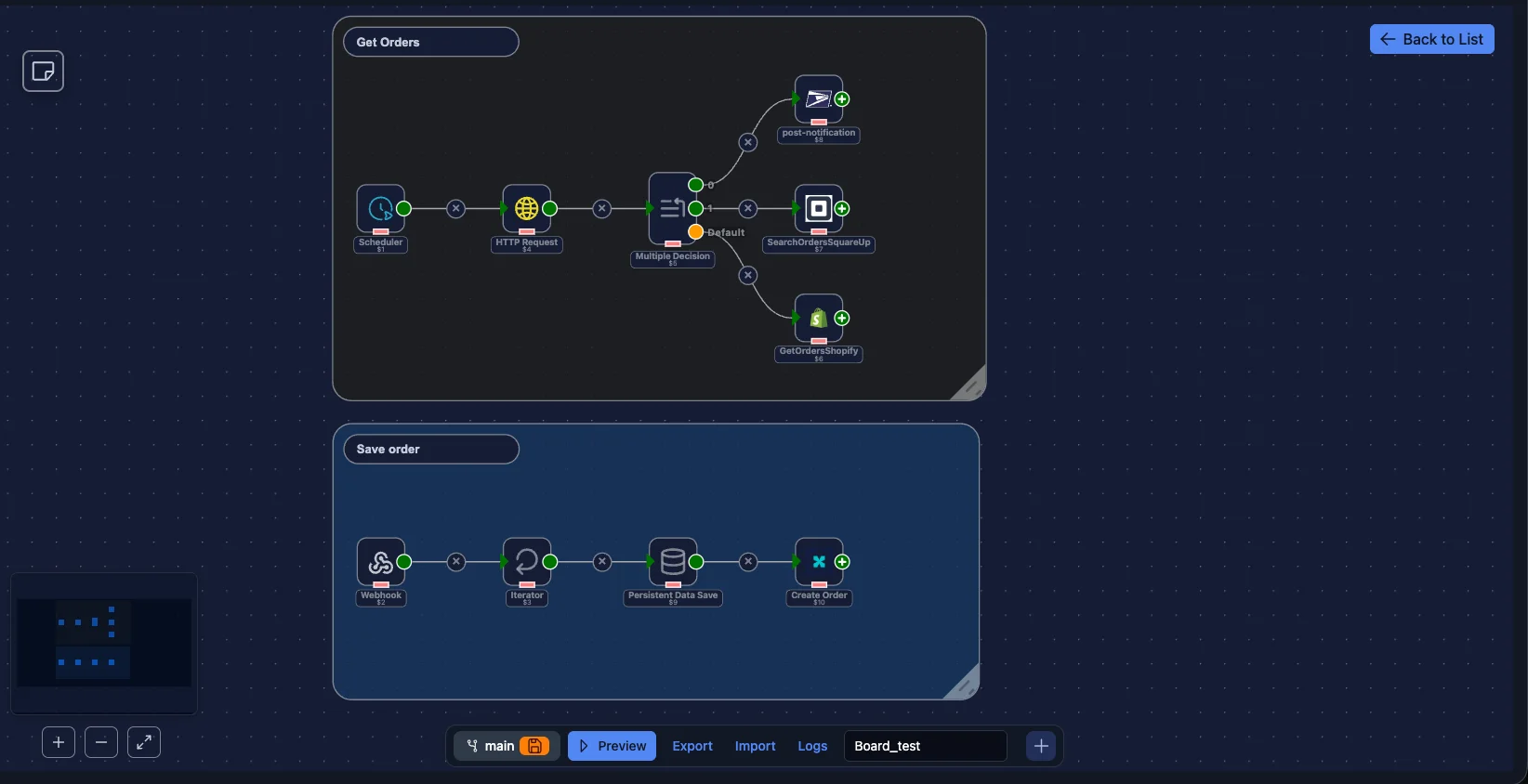Select the Scheduler node icon
Screen dimensions: 1528x784
click(x=381, y=208)
